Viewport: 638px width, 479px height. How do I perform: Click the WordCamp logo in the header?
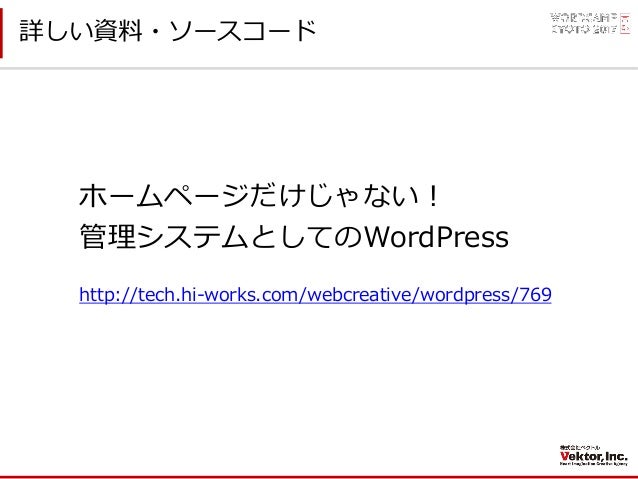590,23
